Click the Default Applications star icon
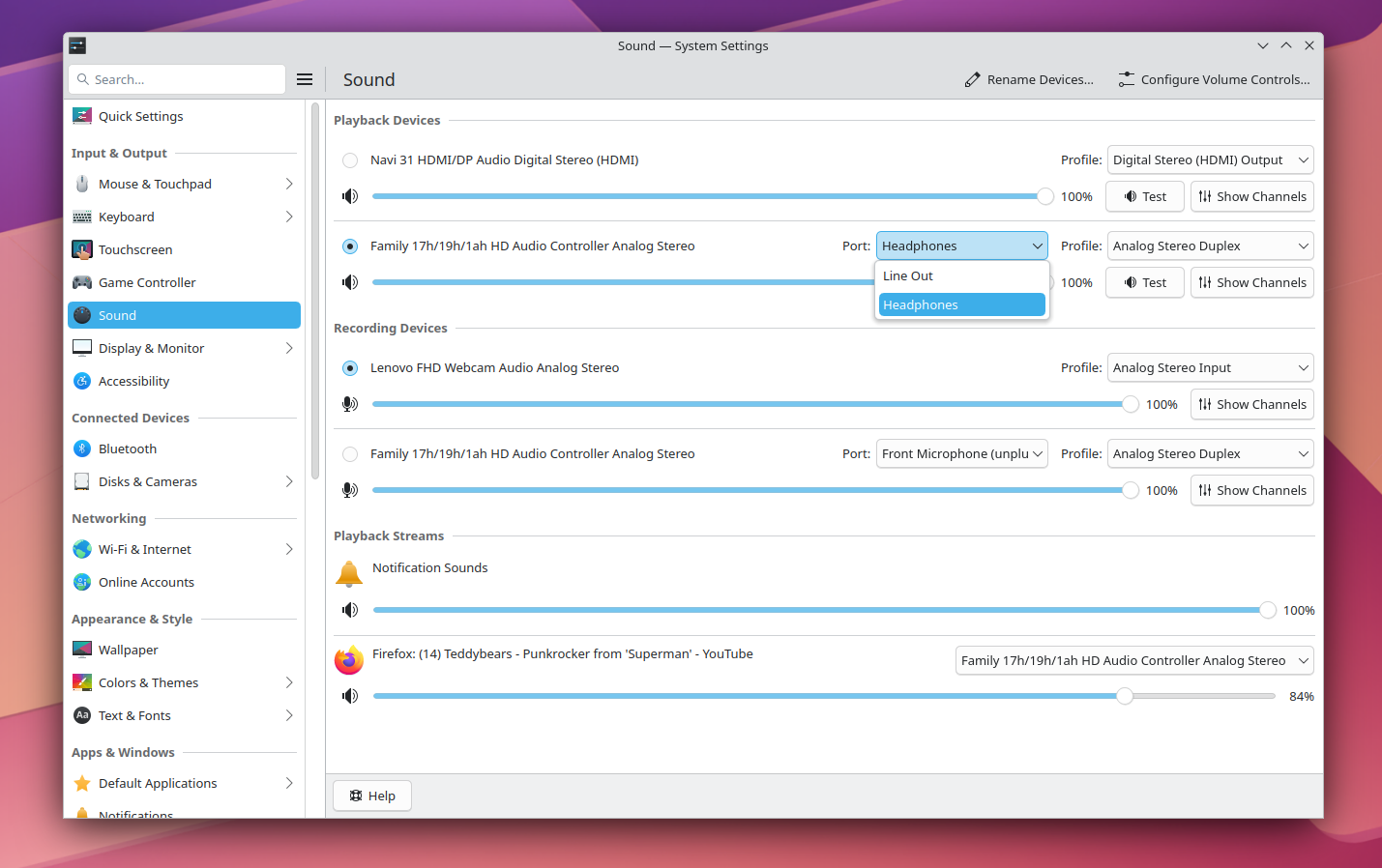The image size is (1382, 868). coord(82,783)
